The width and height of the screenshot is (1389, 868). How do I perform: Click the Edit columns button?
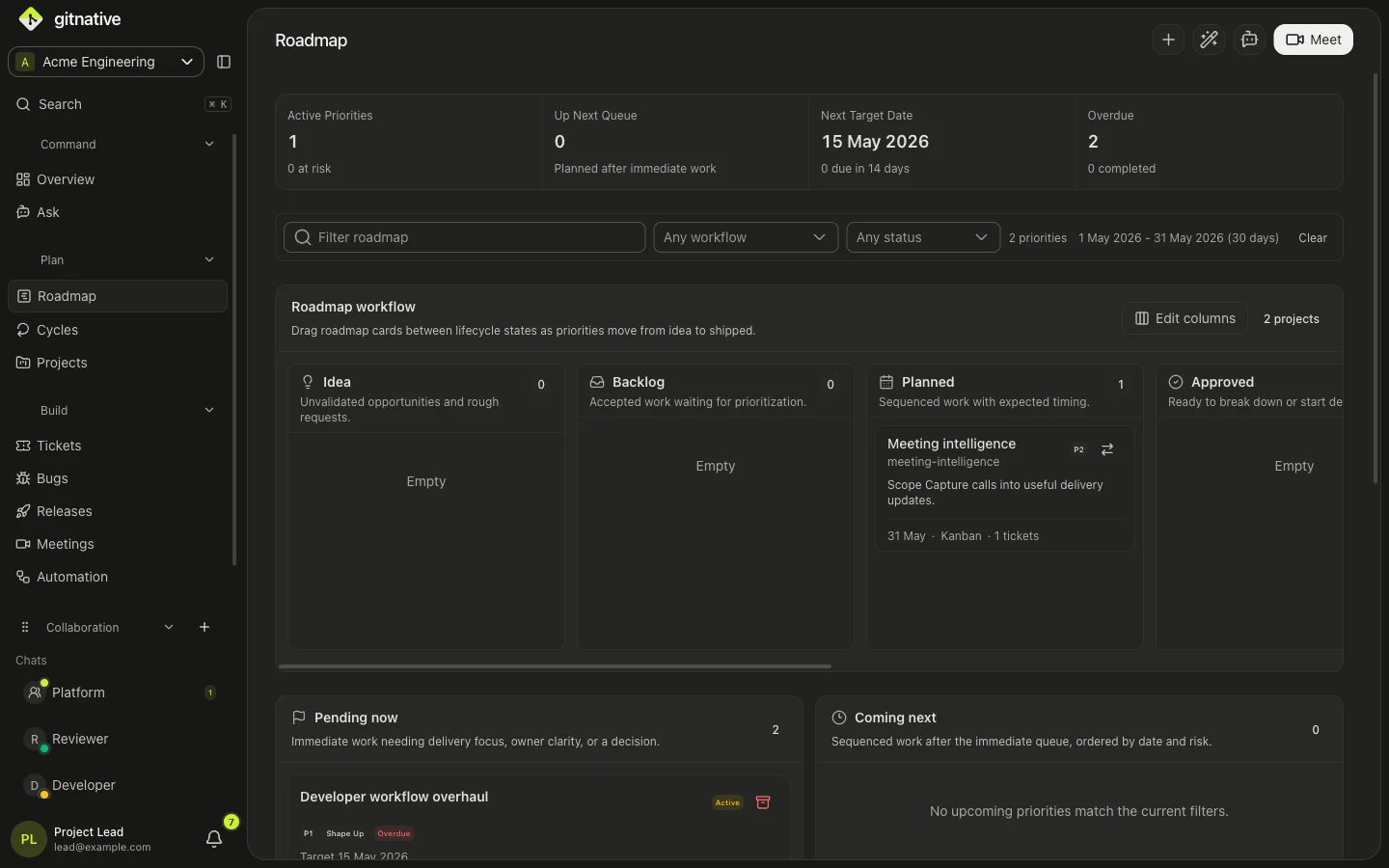1185,318
